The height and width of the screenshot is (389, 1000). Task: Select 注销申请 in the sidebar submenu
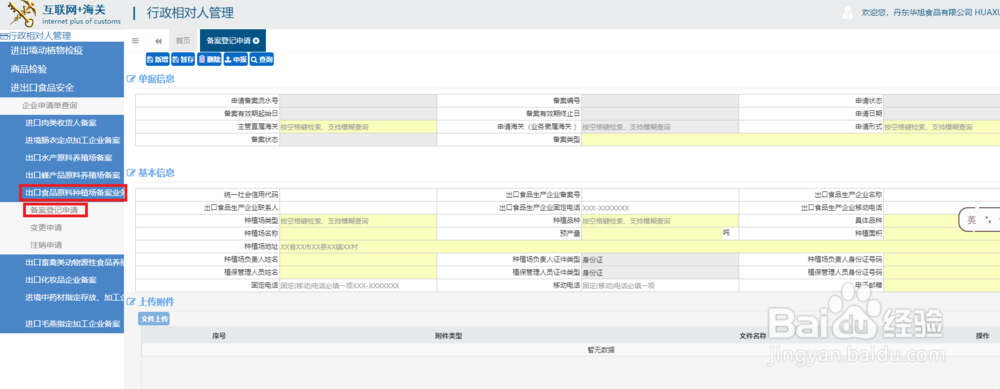[x=46, y=245]
